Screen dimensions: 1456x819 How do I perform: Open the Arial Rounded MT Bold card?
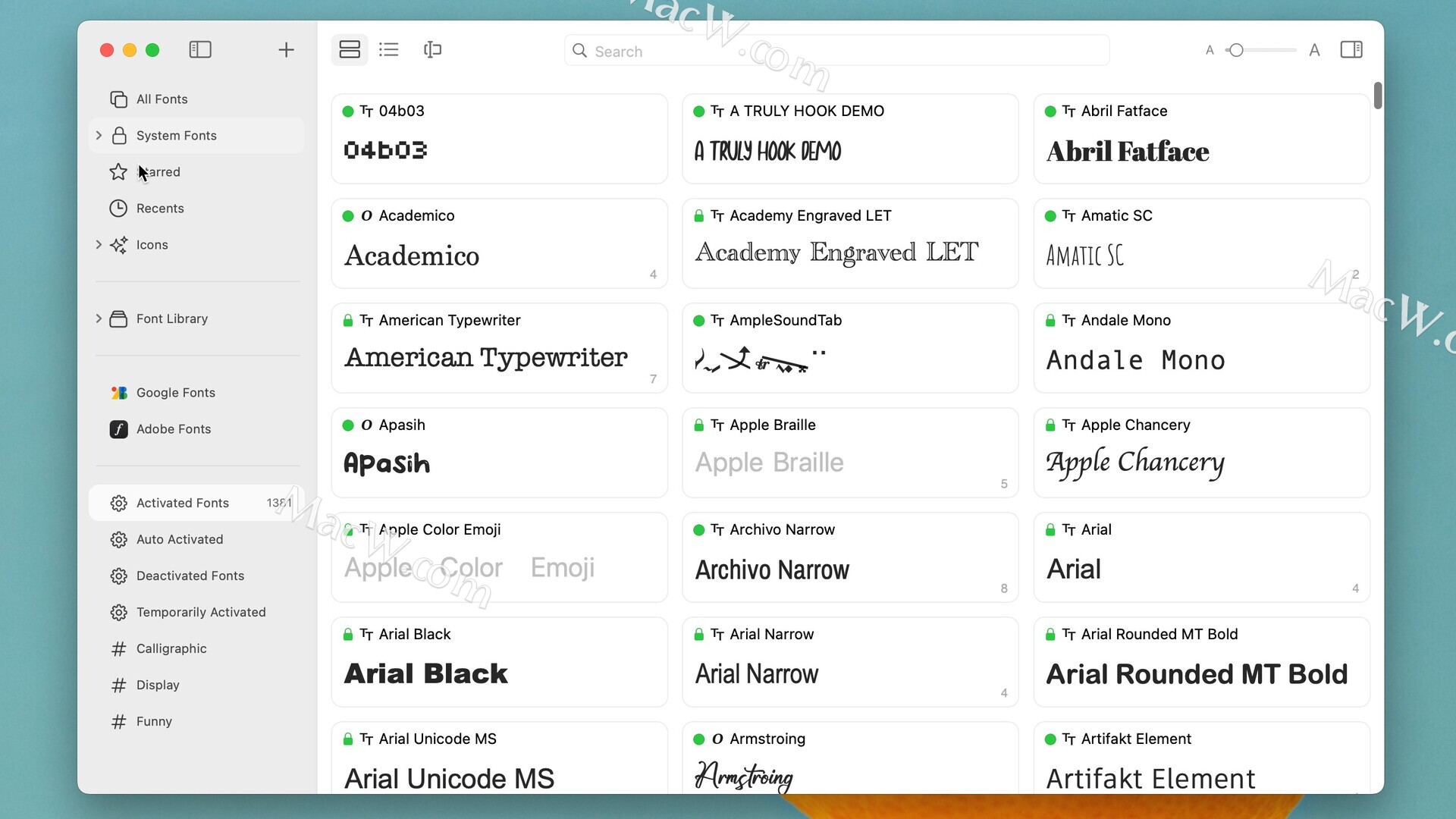pos(1202,662)
